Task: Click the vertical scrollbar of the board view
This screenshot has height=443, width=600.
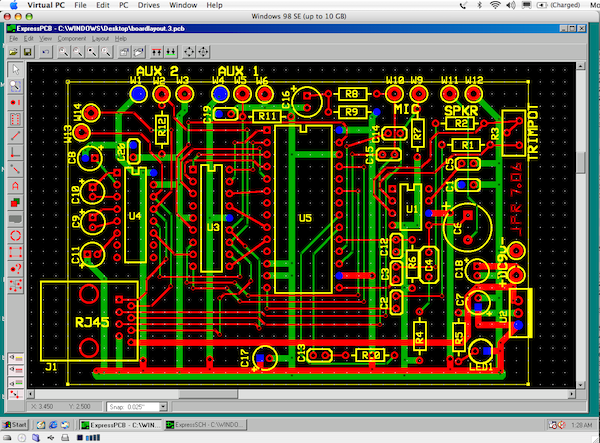Action: [582, 250]
